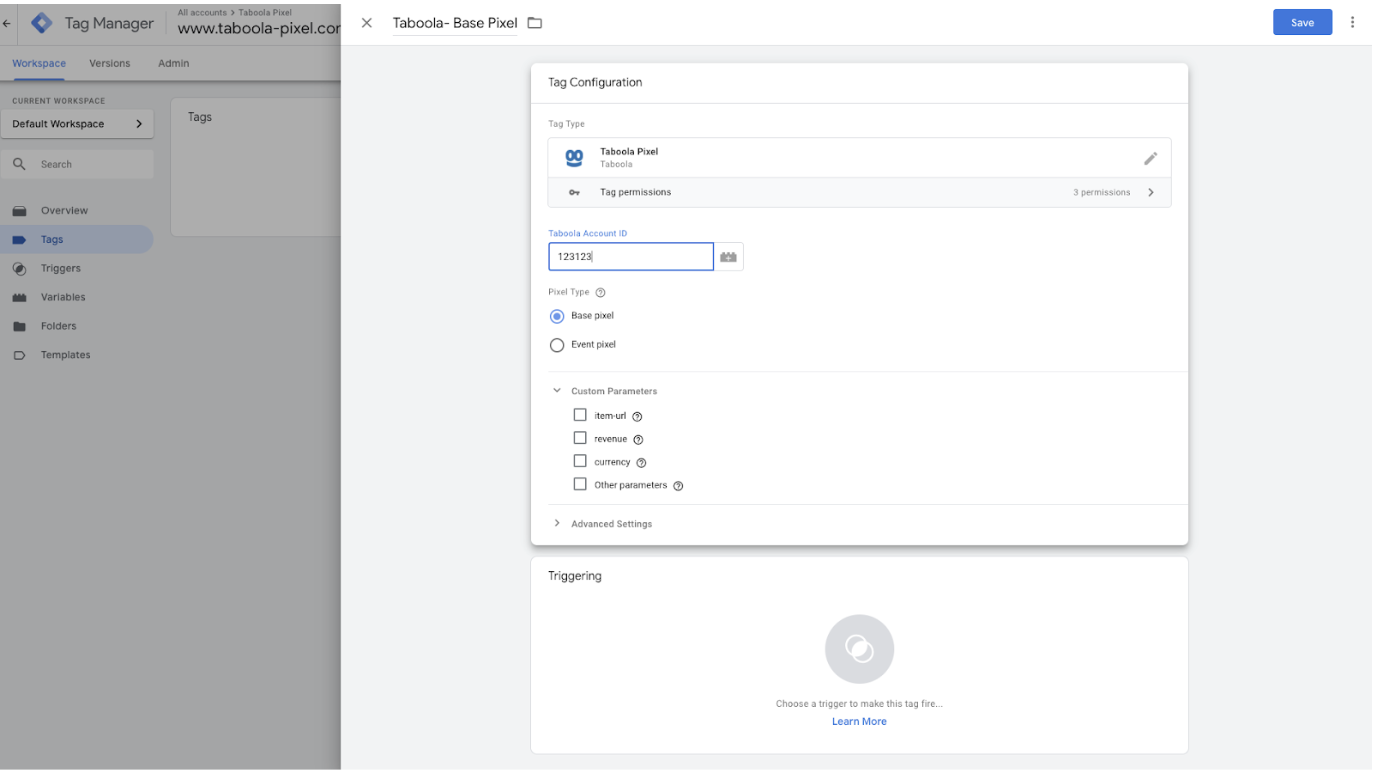1374x774 pixels.
Task: Open the Default Workspace selector
Action: (77, 124)
